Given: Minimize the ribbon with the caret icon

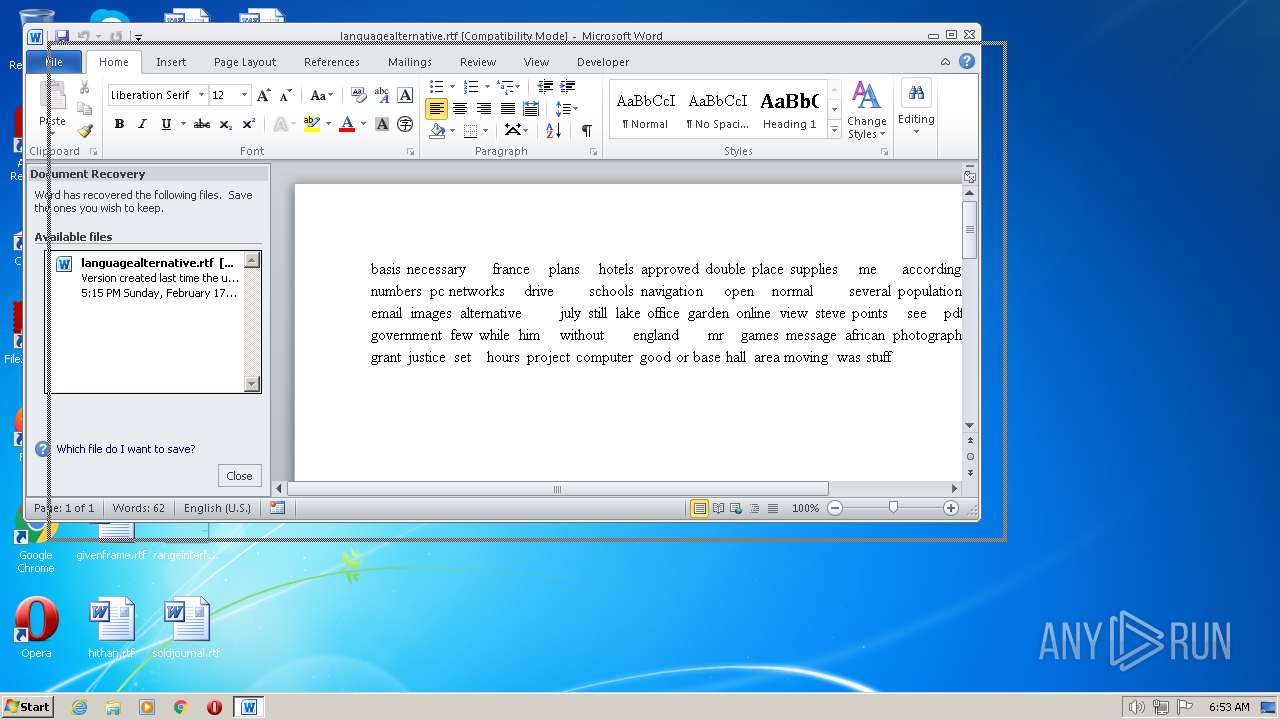Looking at the screenshot, I should tap(945, 61).
